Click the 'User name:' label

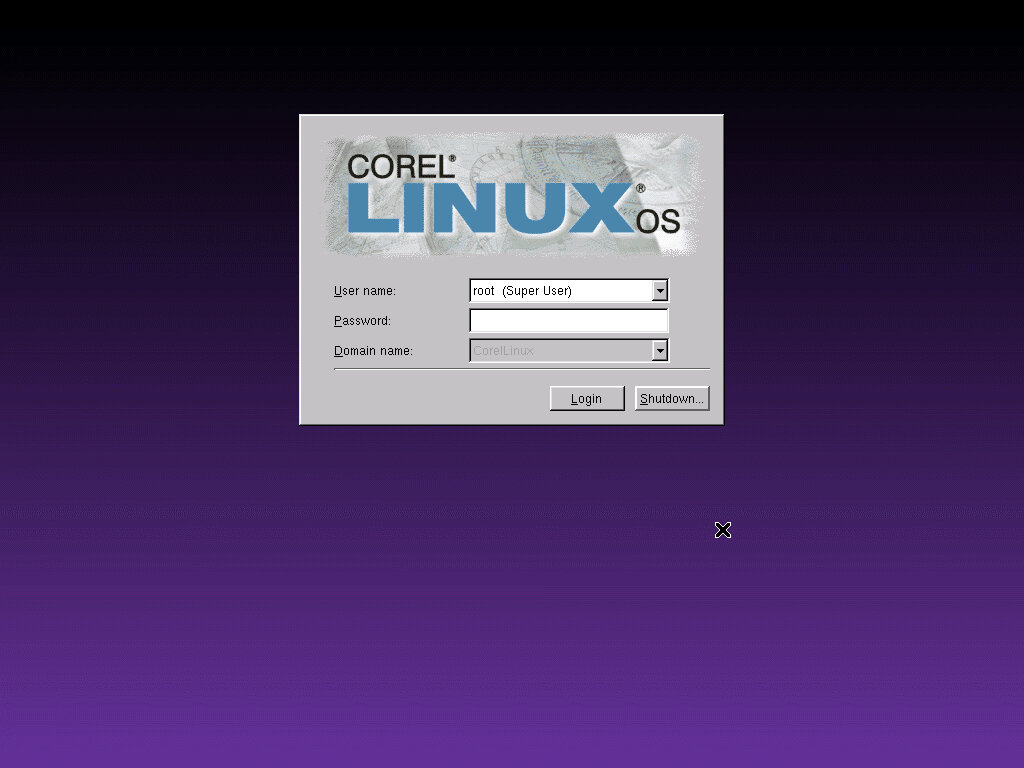365,291
